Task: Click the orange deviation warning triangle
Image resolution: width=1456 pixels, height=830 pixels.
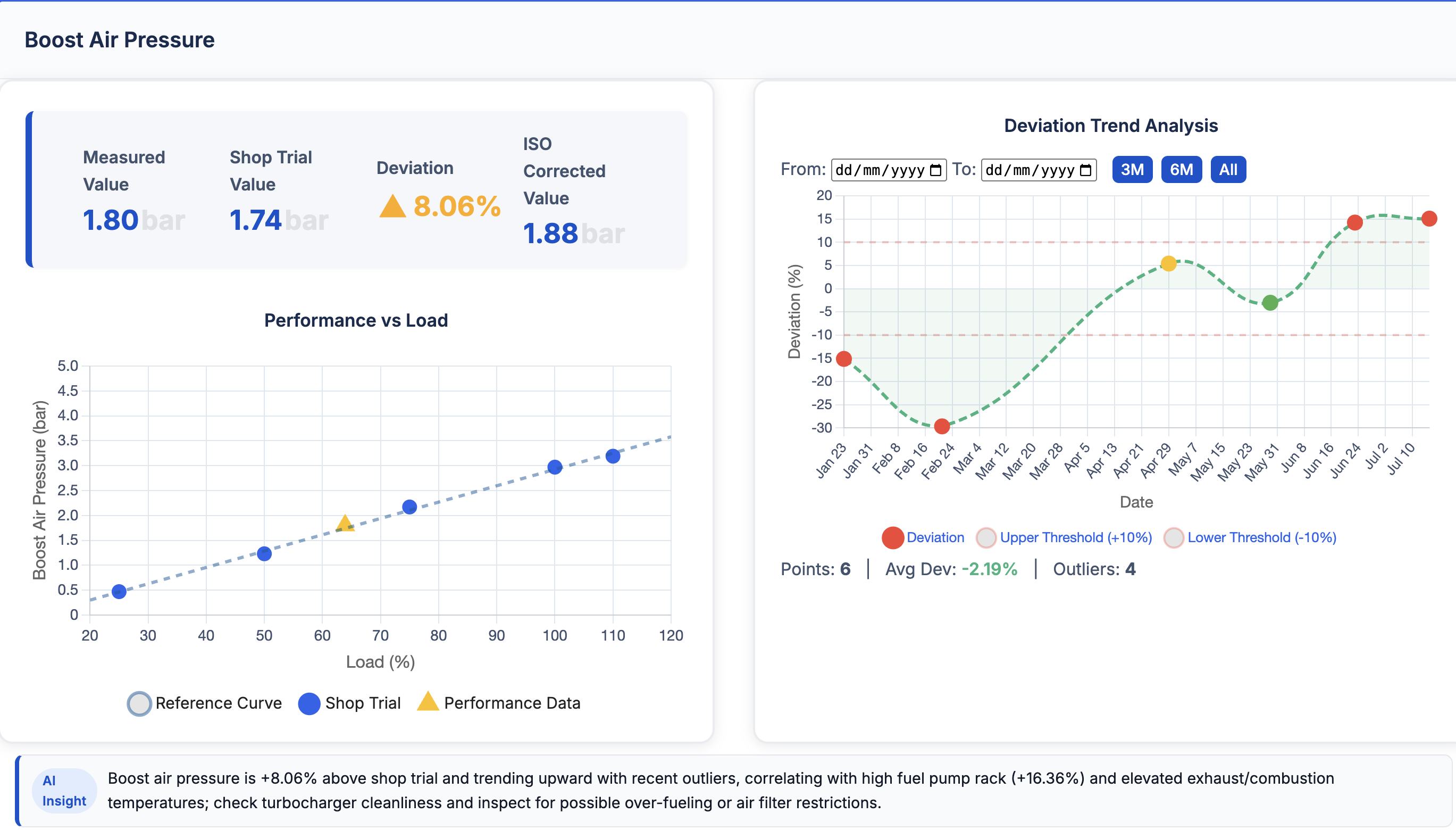Action: coord(393,208)
